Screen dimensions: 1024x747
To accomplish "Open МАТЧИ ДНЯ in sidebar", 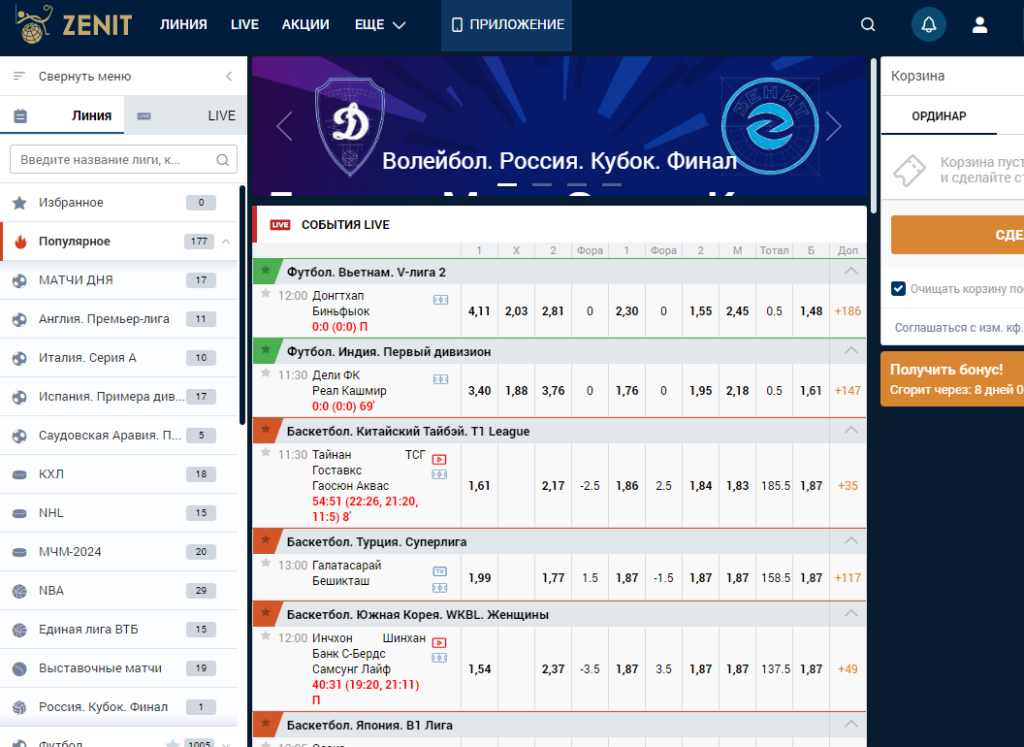I will click(119, 280).
